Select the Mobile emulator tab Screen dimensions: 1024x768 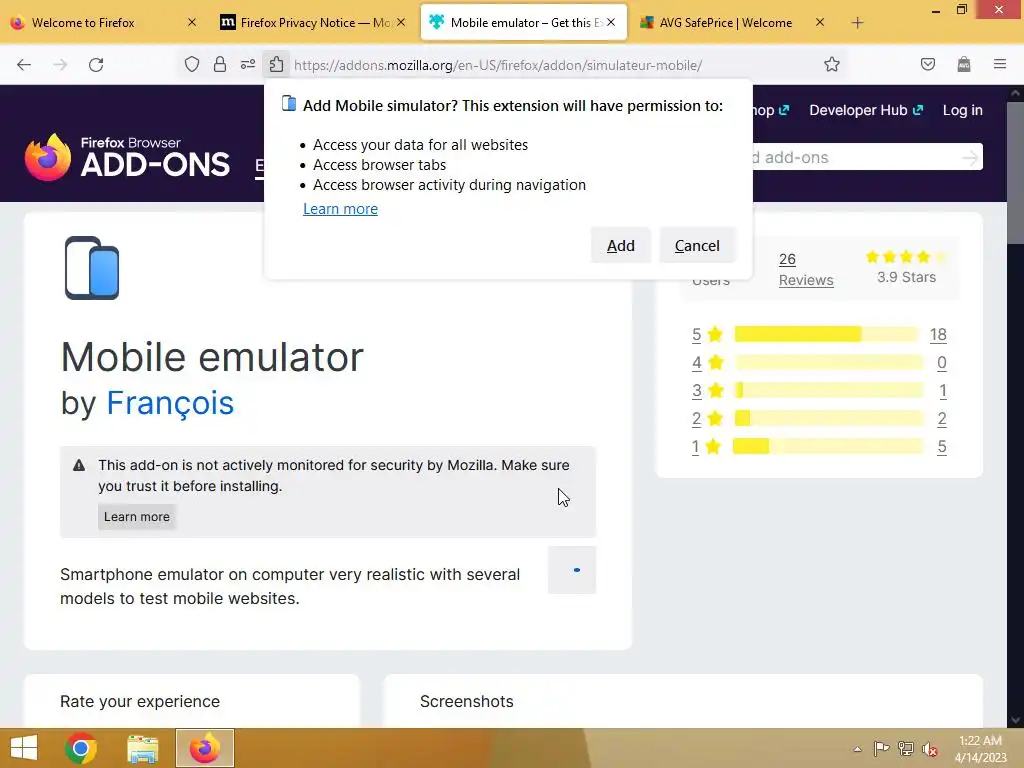point(523,22)
